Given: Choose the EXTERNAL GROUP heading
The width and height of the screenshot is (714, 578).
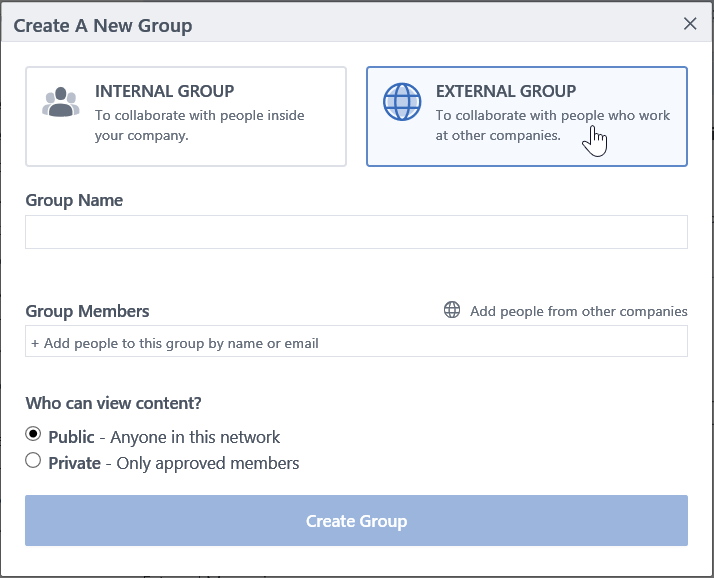Looking at the screenshot, I should (x=506, y=91).
